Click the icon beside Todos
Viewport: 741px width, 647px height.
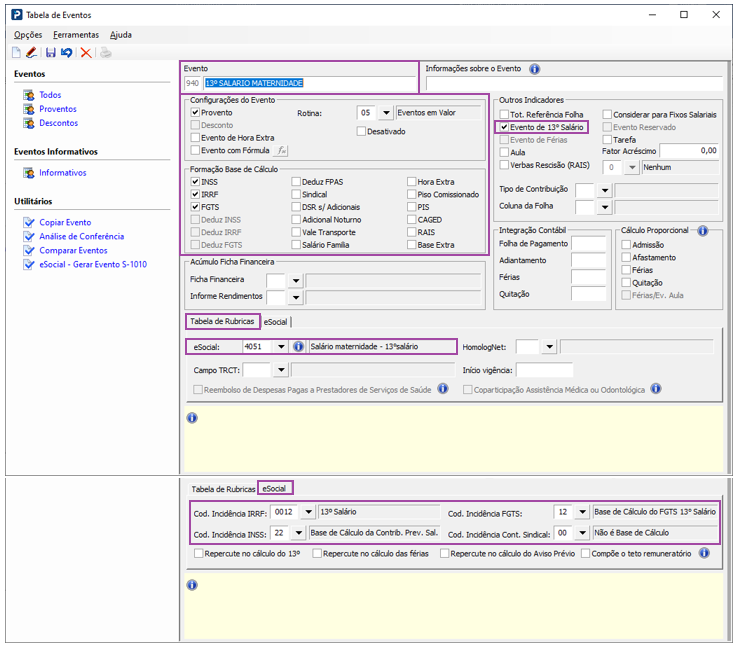29,95
